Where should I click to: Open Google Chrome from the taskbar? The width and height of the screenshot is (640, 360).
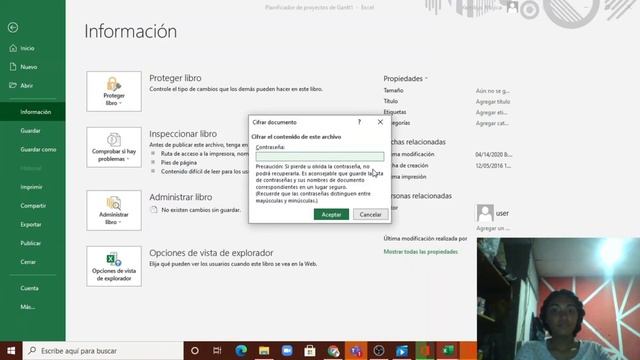click(333, 351)
